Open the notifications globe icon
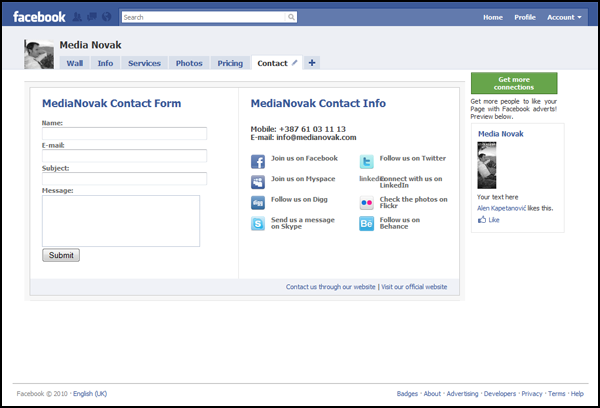The height and width of the screenshot is (408, 600). (x=107, y=17)
